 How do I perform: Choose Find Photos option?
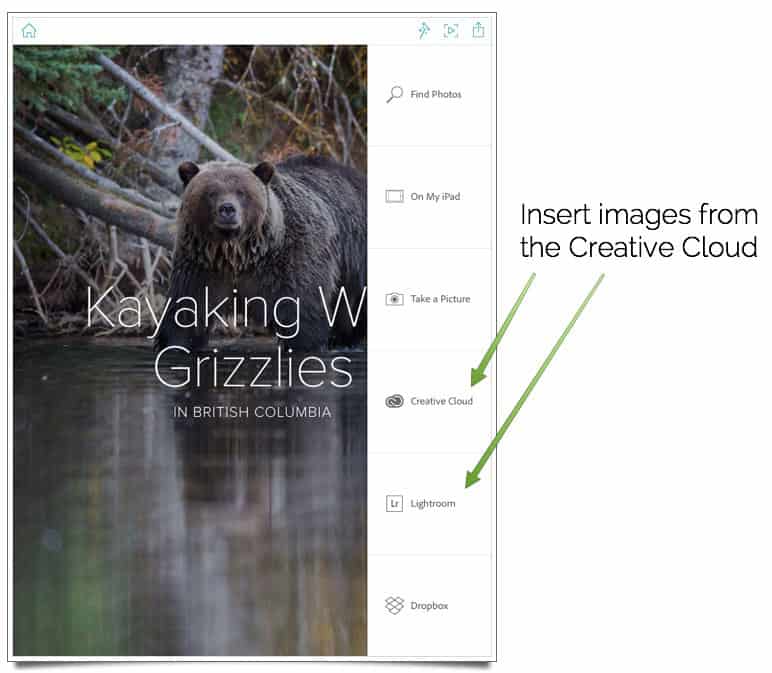tap(429, 94)
